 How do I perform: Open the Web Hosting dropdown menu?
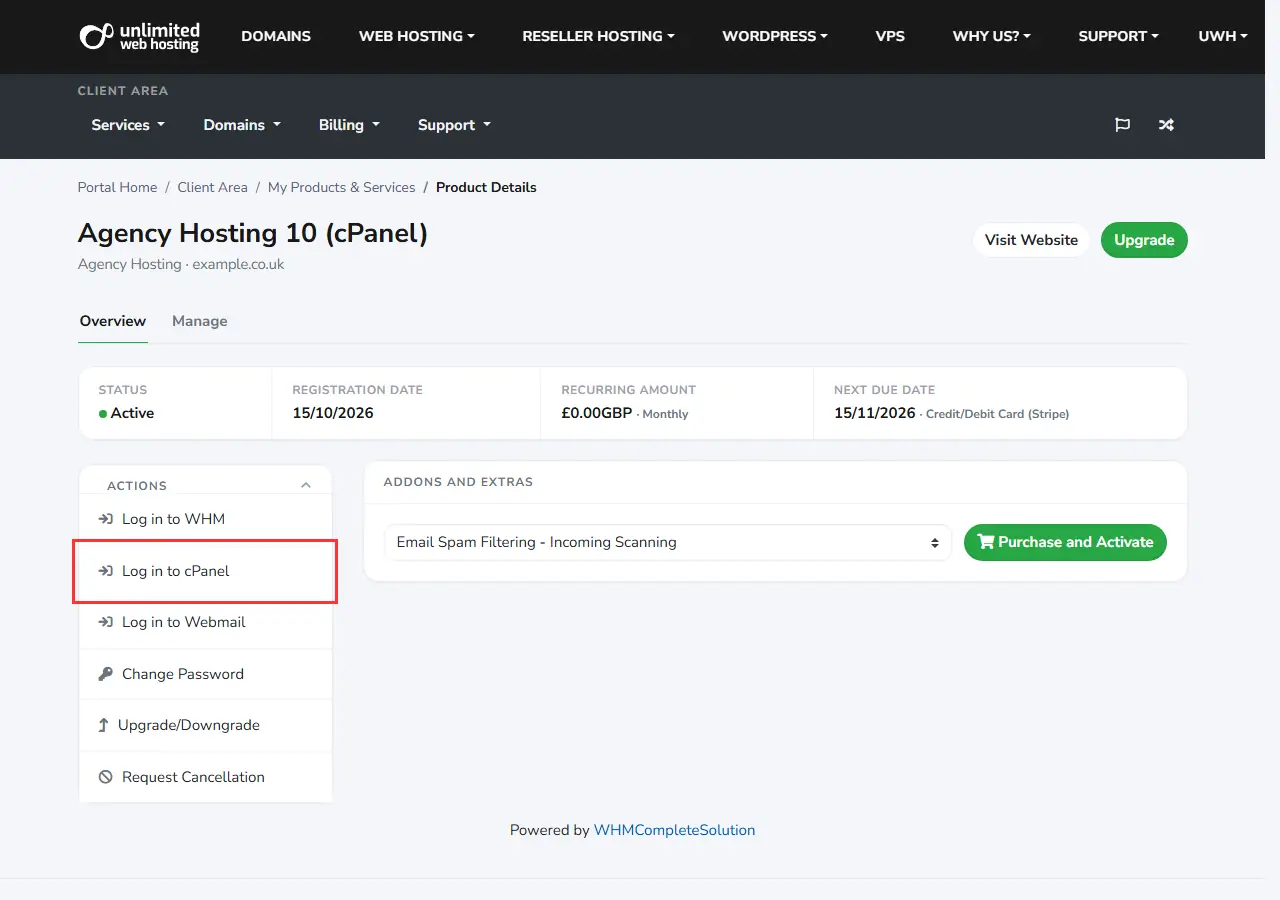click(x=417, y=36)
